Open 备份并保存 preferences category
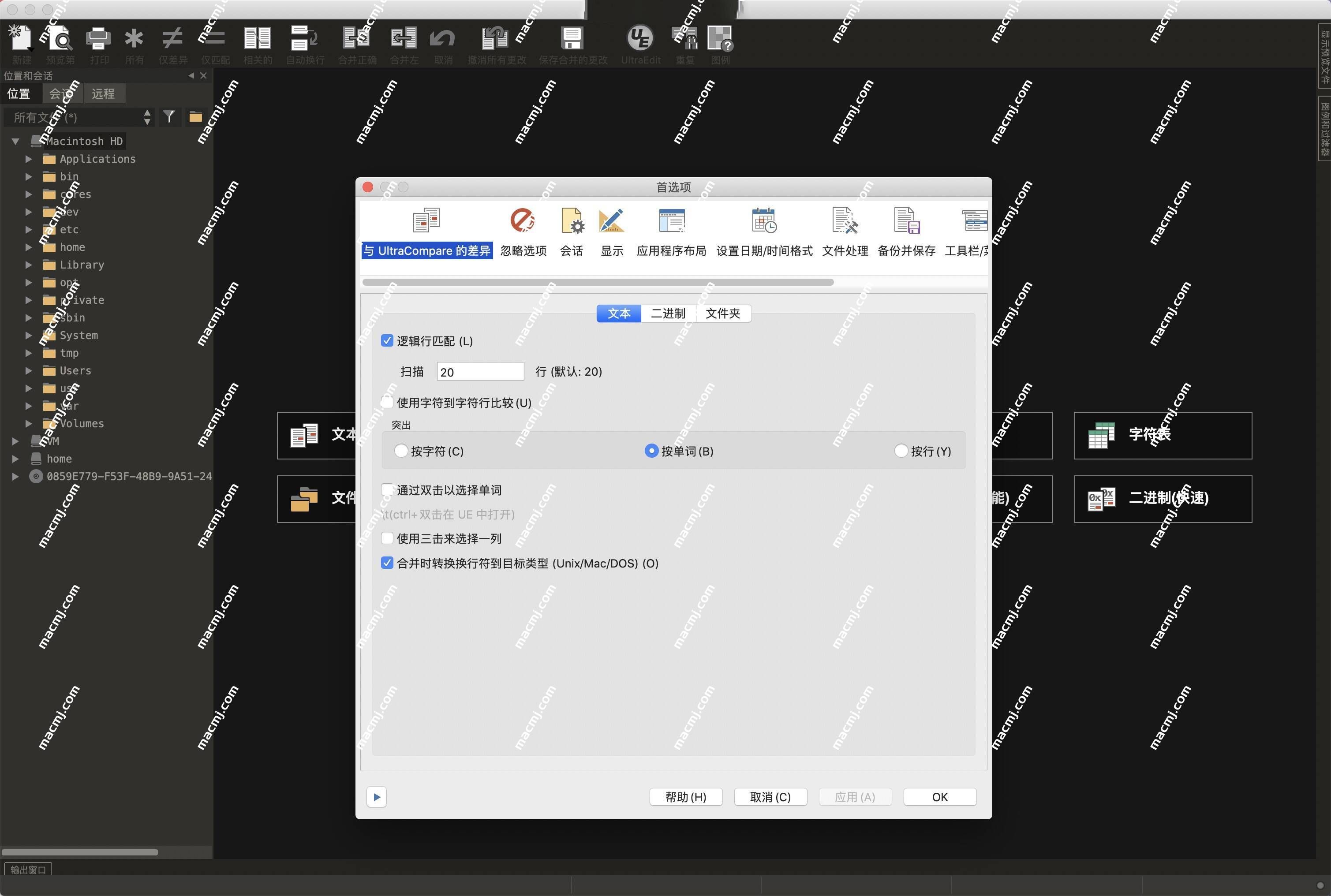 click(x=906, y=232)
